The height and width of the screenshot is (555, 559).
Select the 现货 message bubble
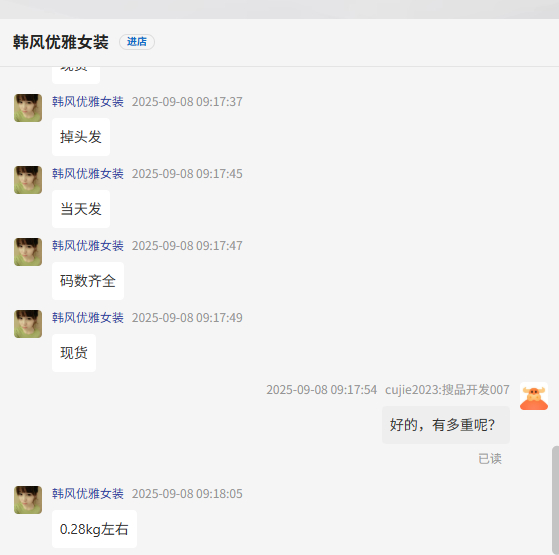[x=74, y=353]
